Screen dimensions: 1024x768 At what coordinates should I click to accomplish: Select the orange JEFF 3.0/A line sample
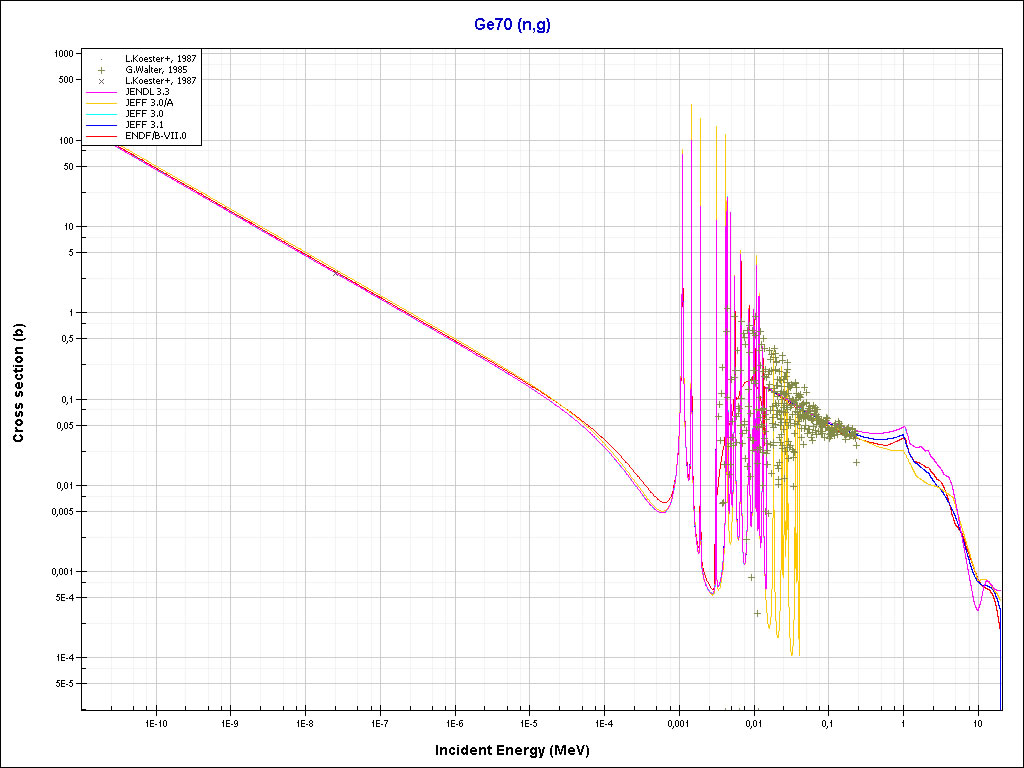click(102, 103)
